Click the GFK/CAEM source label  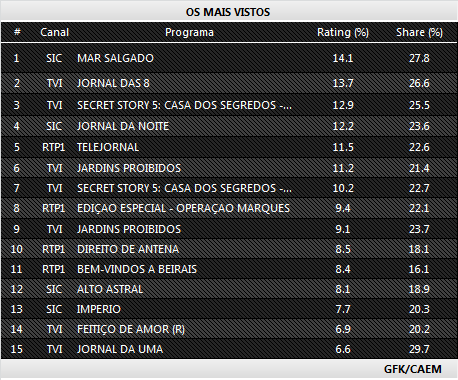(413, 369)
